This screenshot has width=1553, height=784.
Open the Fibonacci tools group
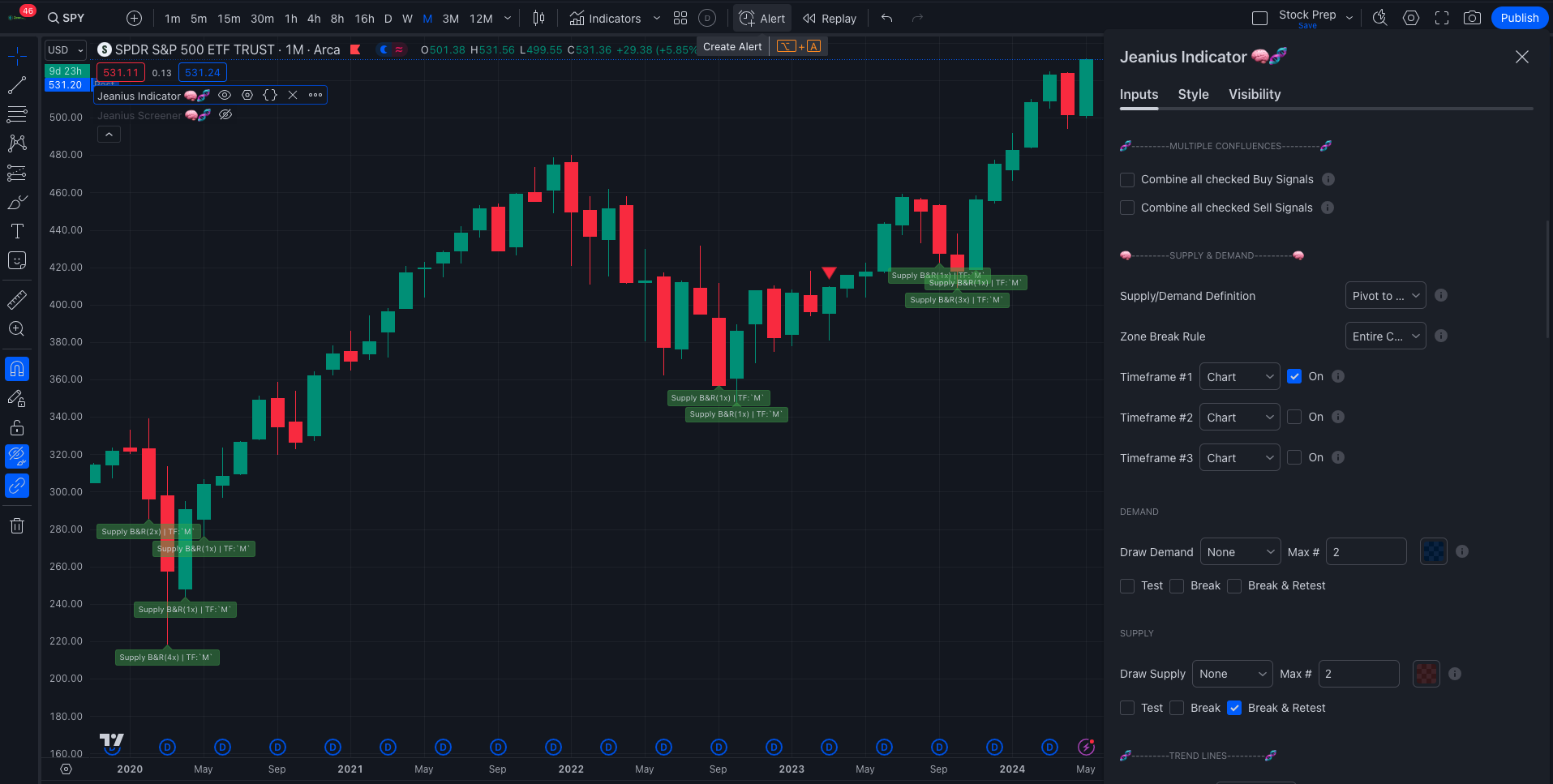click(x=17, y=114)
